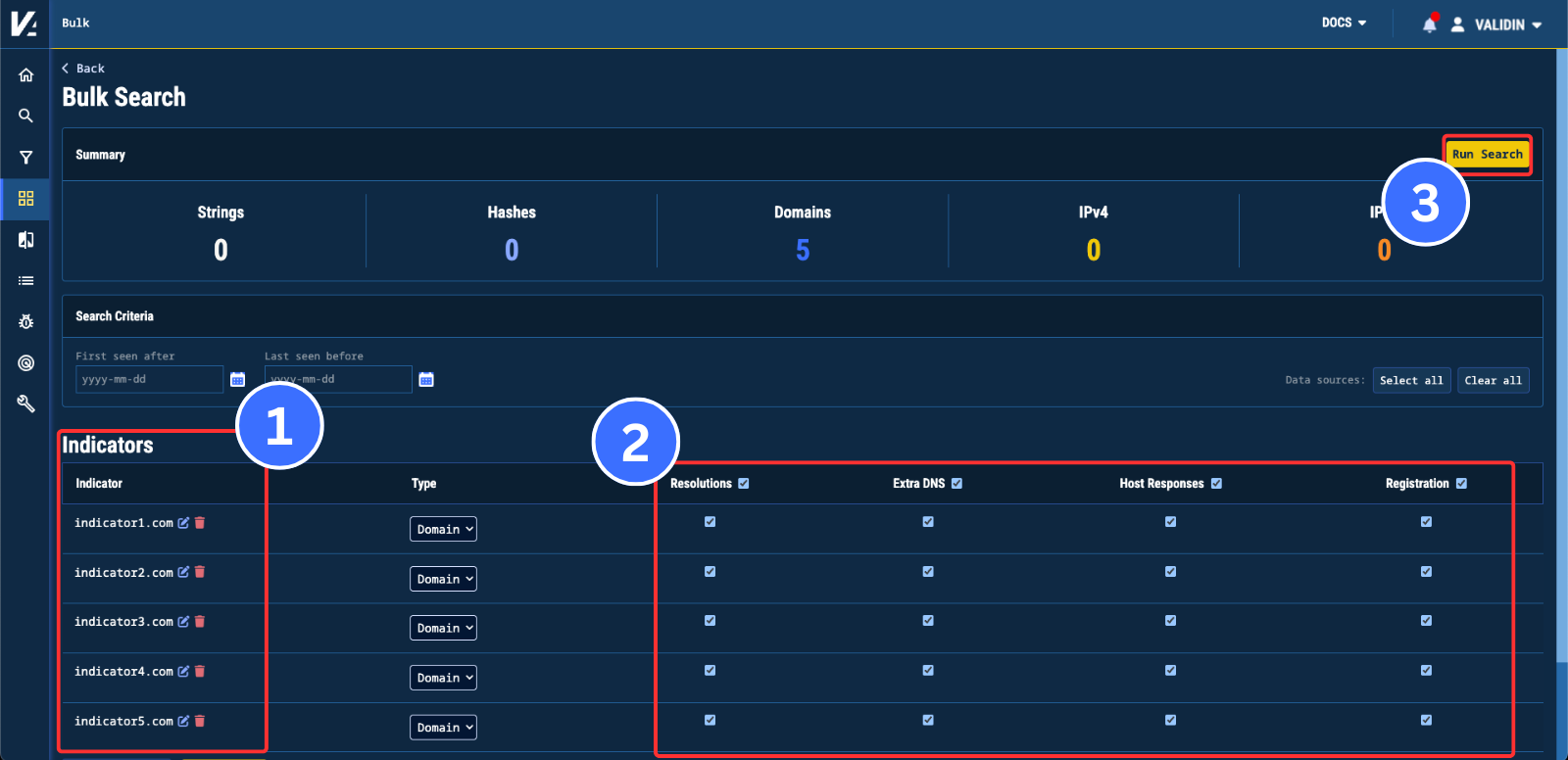Edit indicator4.com
This screenshot has height=760, width=1568.
183,672
